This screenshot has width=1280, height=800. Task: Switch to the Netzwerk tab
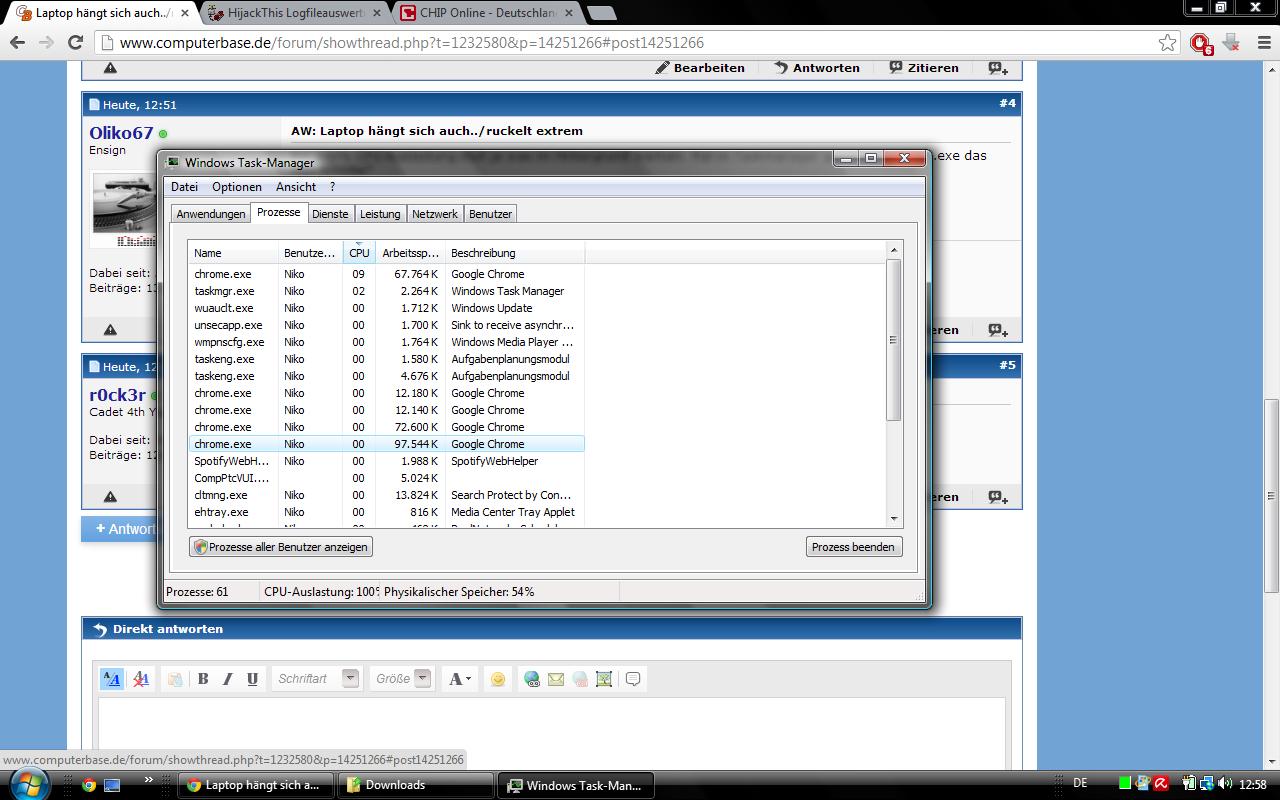point(435,214)
